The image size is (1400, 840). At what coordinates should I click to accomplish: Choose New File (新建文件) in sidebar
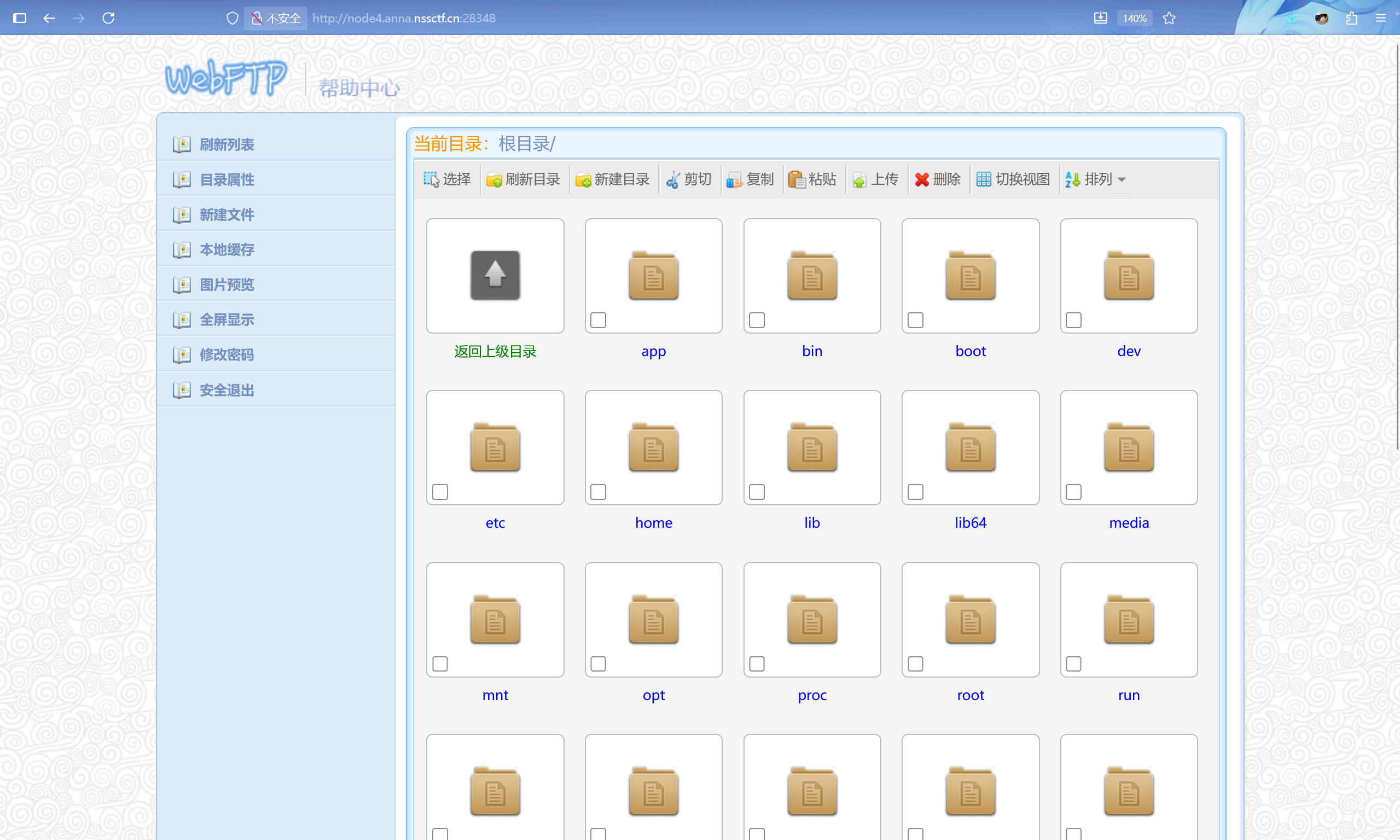226,214
